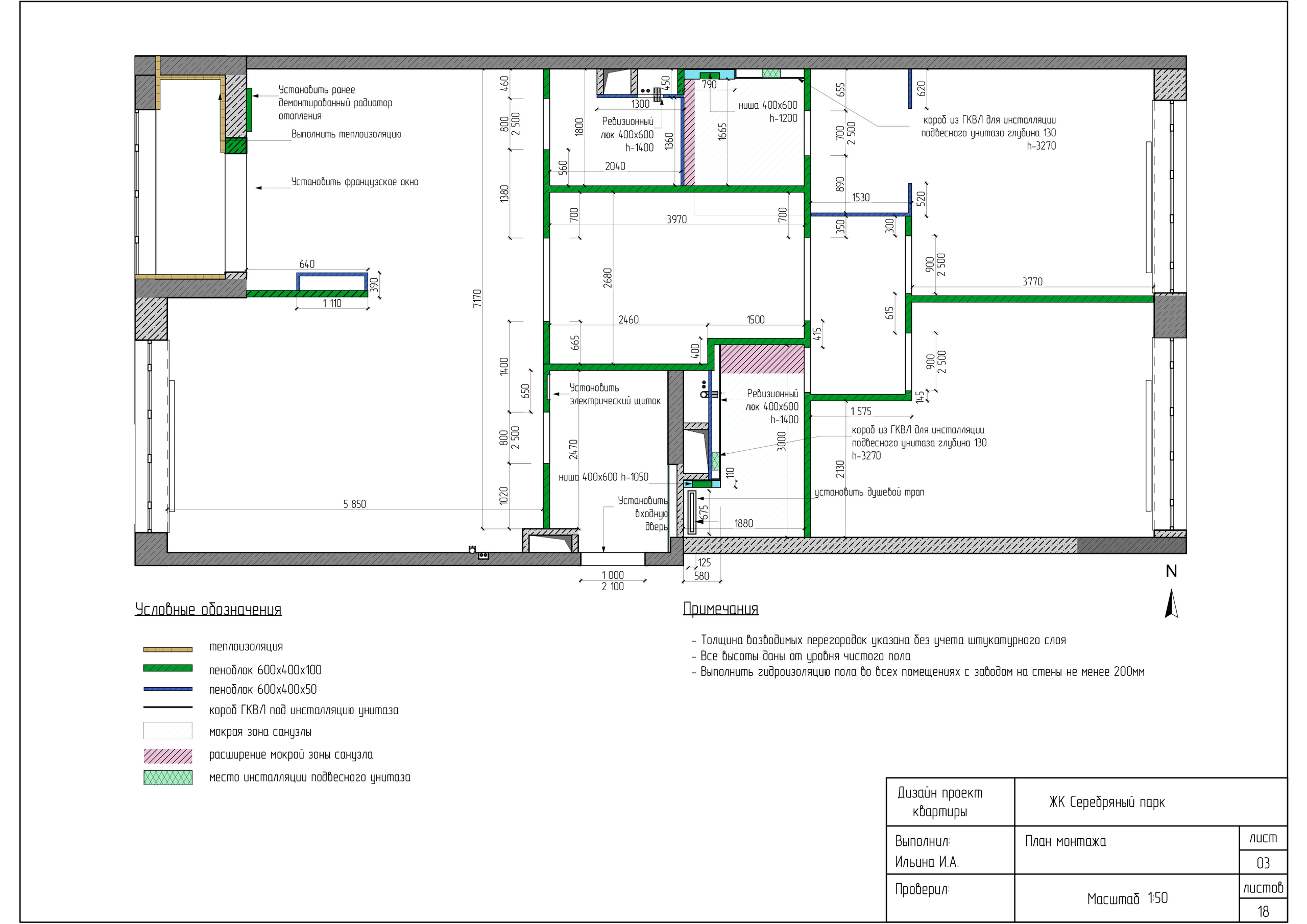Viewport: 1307px width, 924px height.
Task: Click the shower drain symbol in bathroom
Action: 692,512
